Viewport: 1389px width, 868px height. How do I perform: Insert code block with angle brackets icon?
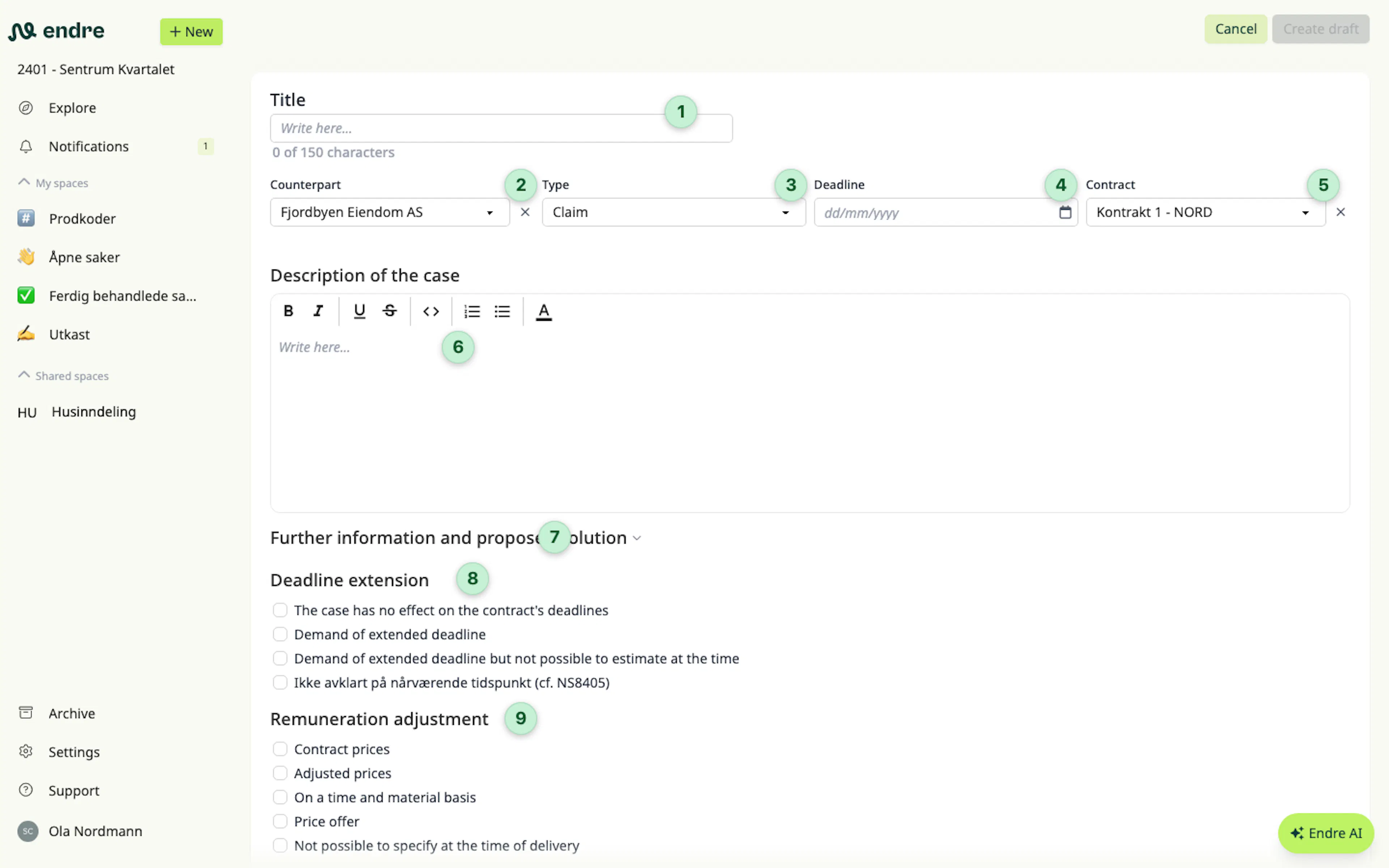point(431,311)
